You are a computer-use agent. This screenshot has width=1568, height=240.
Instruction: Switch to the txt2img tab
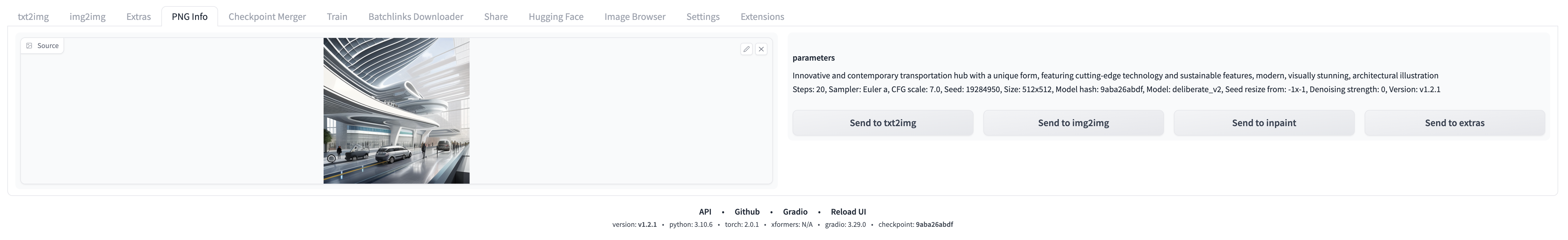[x=34, y=17]
